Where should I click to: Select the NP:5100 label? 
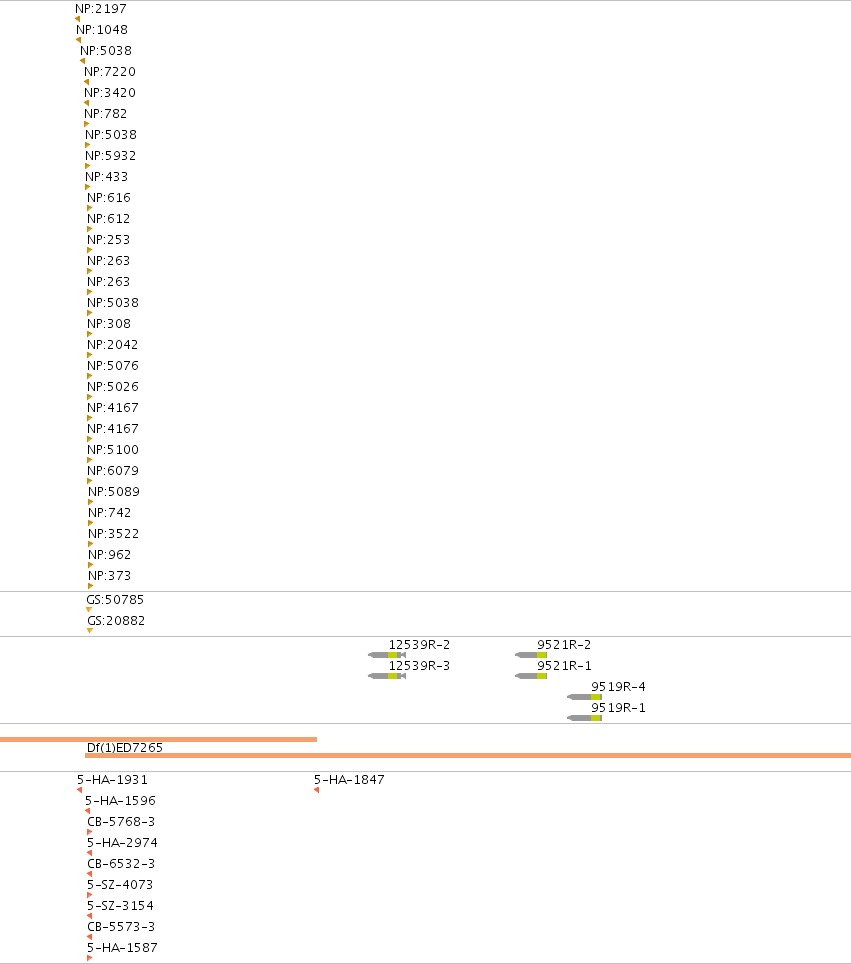click(113, 449)
